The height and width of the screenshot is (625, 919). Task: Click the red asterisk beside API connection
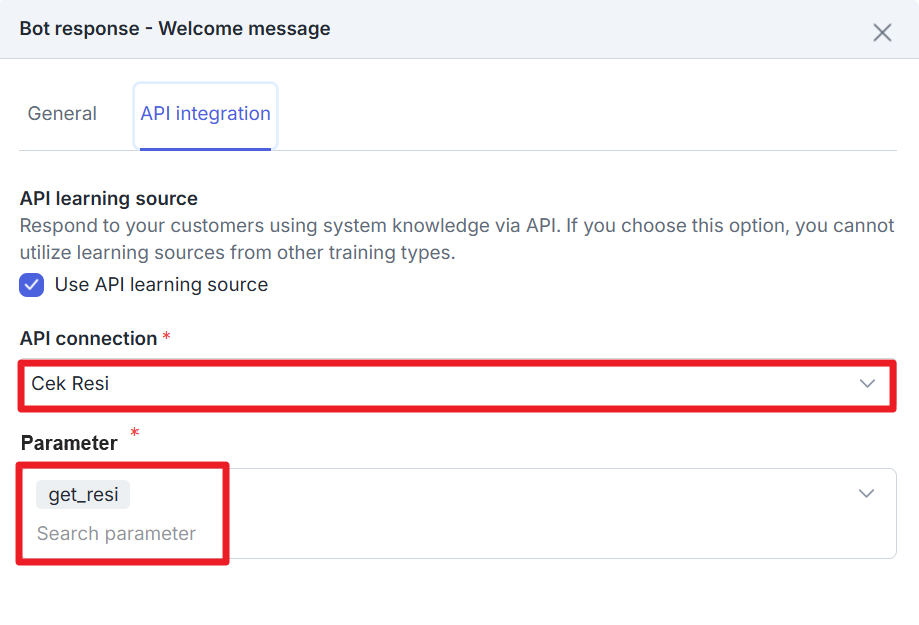(x=166, y=338)
